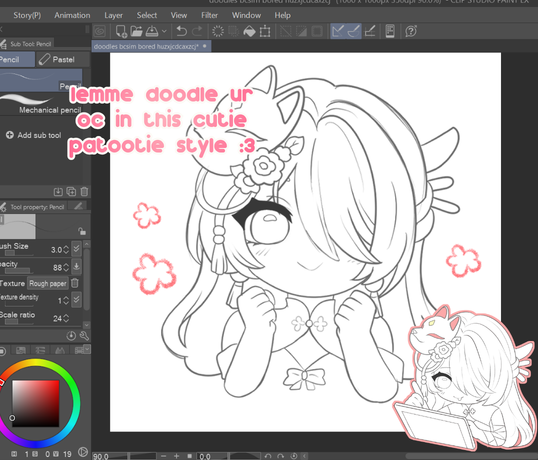The width and height of the screenshot is (538, 460).
Task: Open the Help menu
Action: coord(282,15)
